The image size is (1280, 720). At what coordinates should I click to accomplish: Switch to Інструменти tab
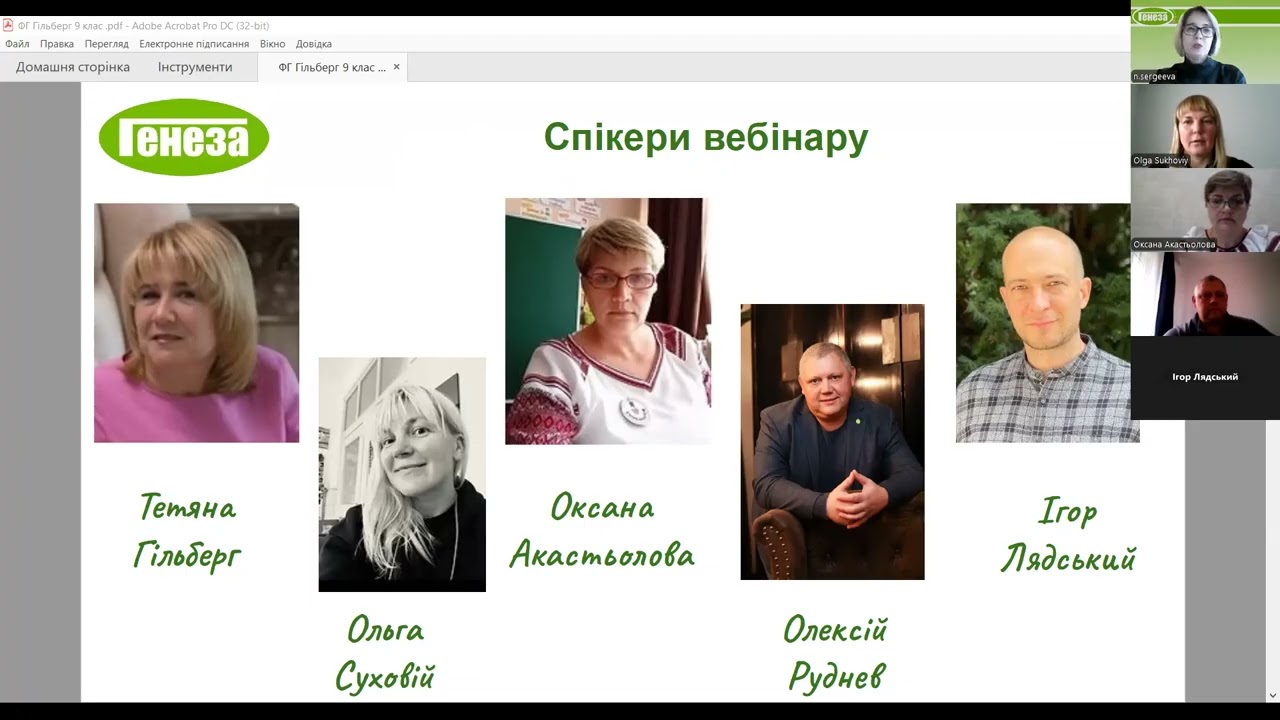point(195,67)
